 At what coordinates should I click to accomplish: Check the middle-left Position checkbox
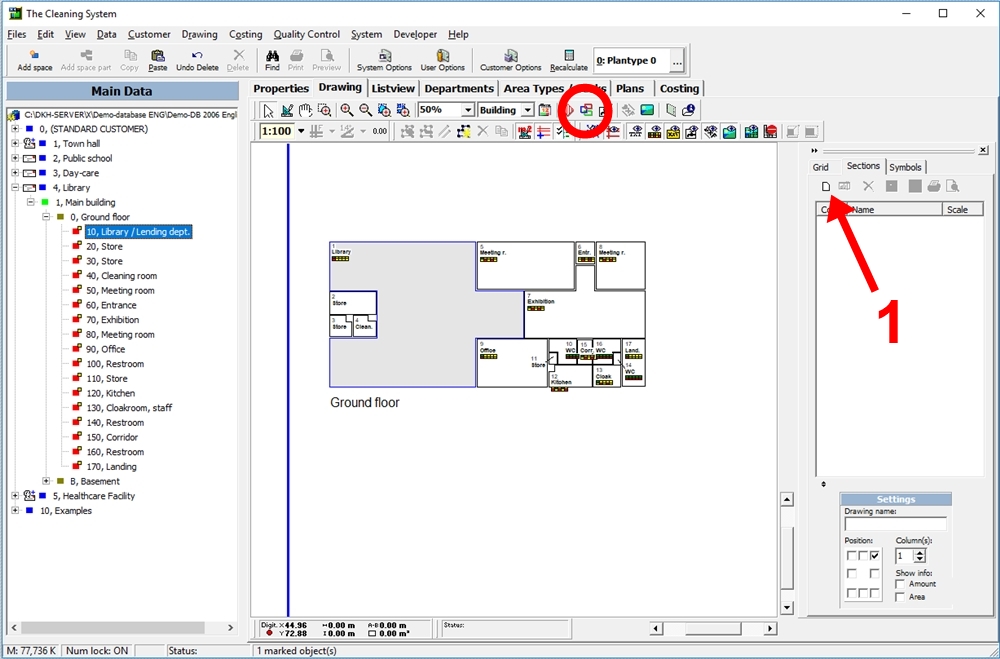coord(851,574)
